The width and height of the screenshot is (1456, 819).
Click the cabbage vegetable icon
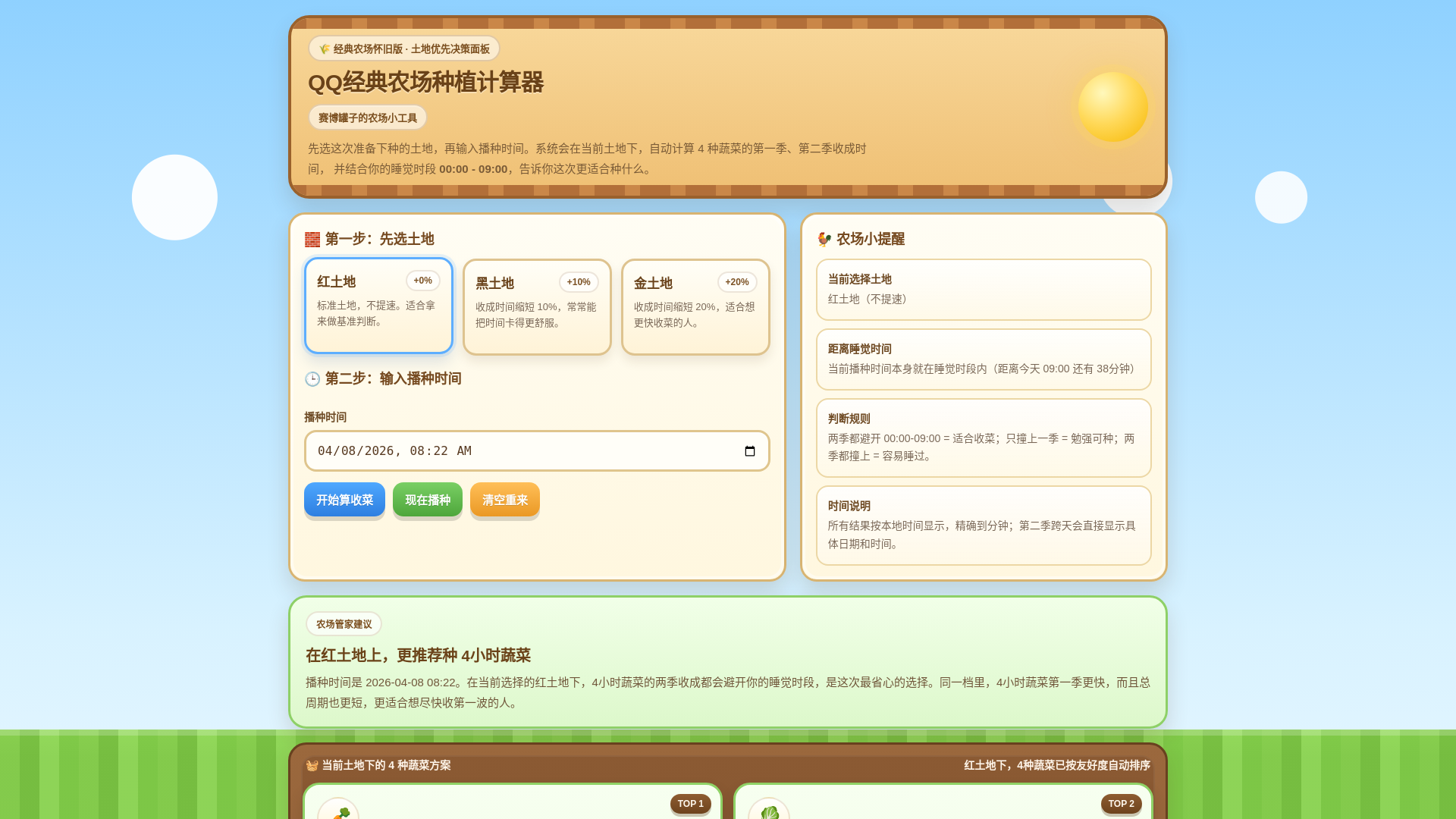(x=769, y=810)
